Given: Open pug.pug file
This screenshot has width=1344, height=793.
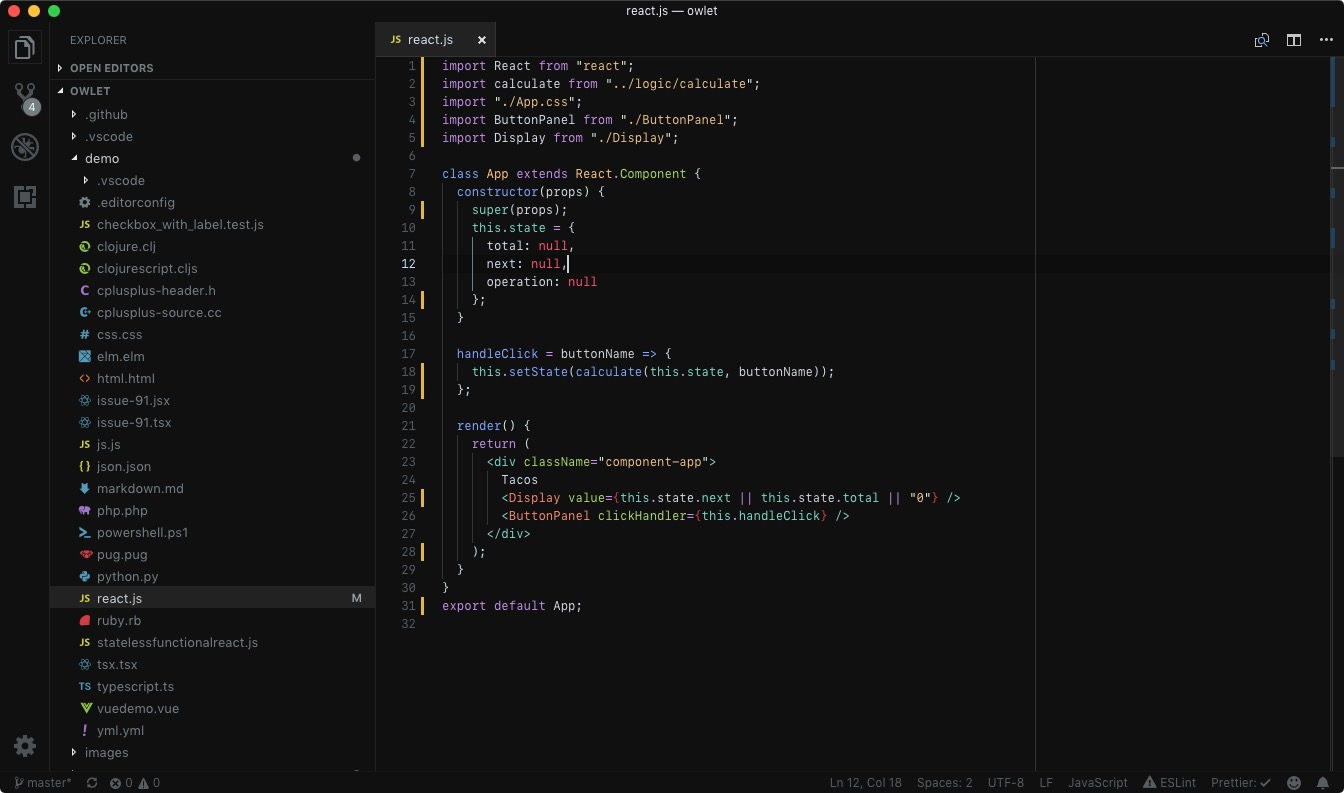Looking at the screenshot, I should tap(212, 554).
